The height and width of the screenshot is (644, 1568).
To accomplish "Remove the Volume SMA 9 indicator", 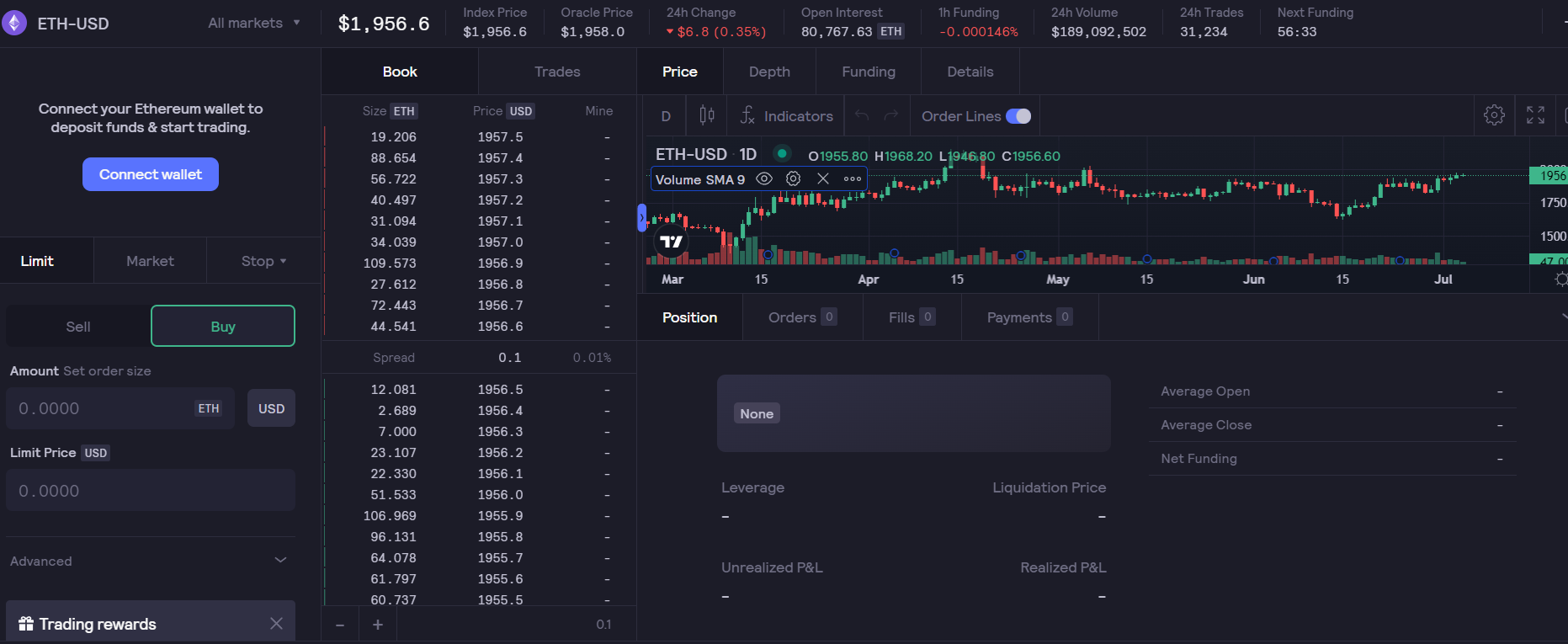I will point(823,178).
